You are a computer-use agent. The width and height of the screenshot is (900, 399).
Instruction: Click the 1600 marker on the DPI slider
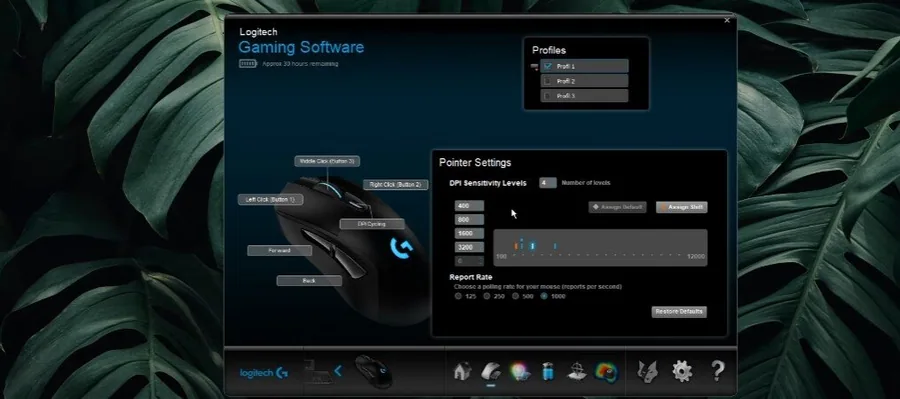533,246
